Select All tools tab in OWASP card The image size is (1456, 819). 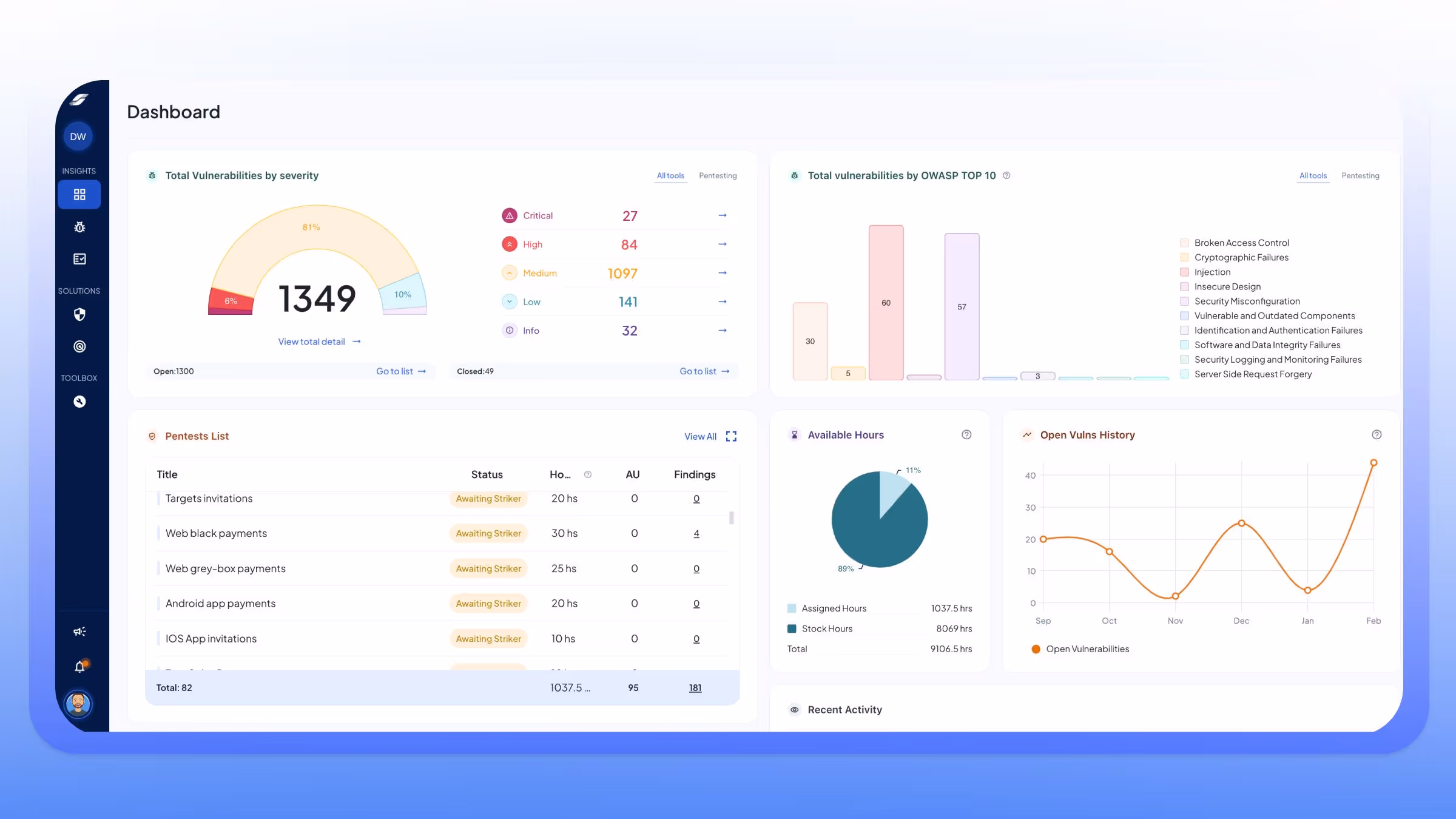click(1313, 175)
